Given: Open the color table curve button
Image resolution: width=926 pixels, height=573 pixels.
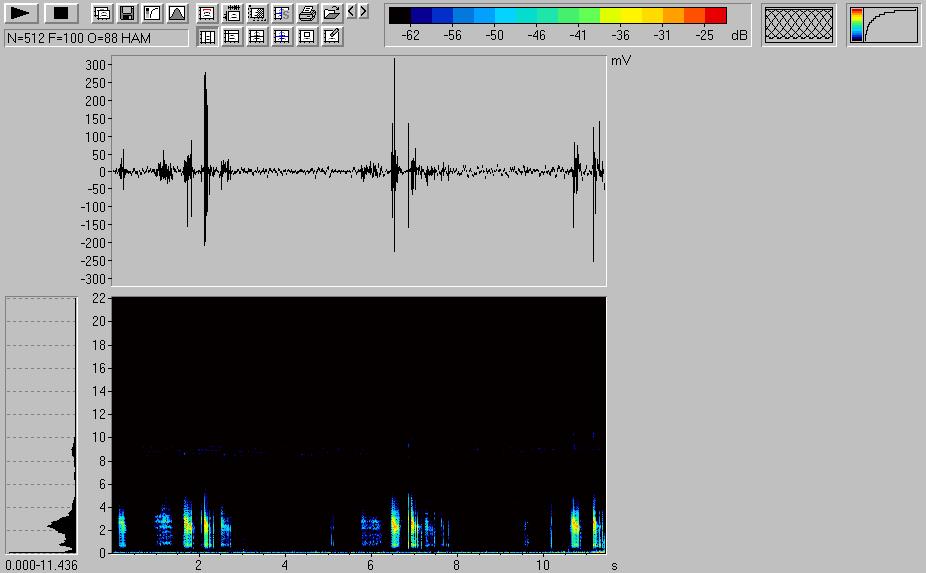Looking at the screenshot, I should click(x=884, y=26).
